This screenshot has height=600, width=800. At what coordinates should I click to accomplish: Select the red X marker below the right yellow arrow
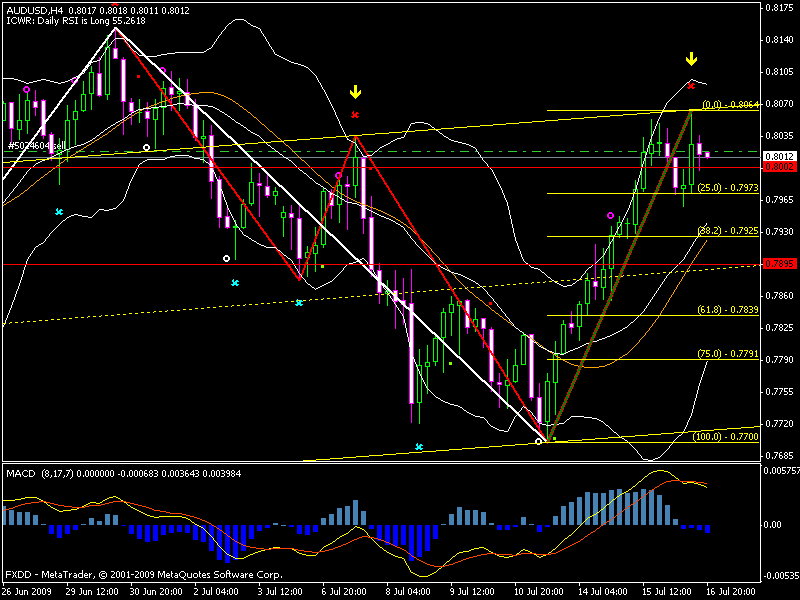point(691,87)
